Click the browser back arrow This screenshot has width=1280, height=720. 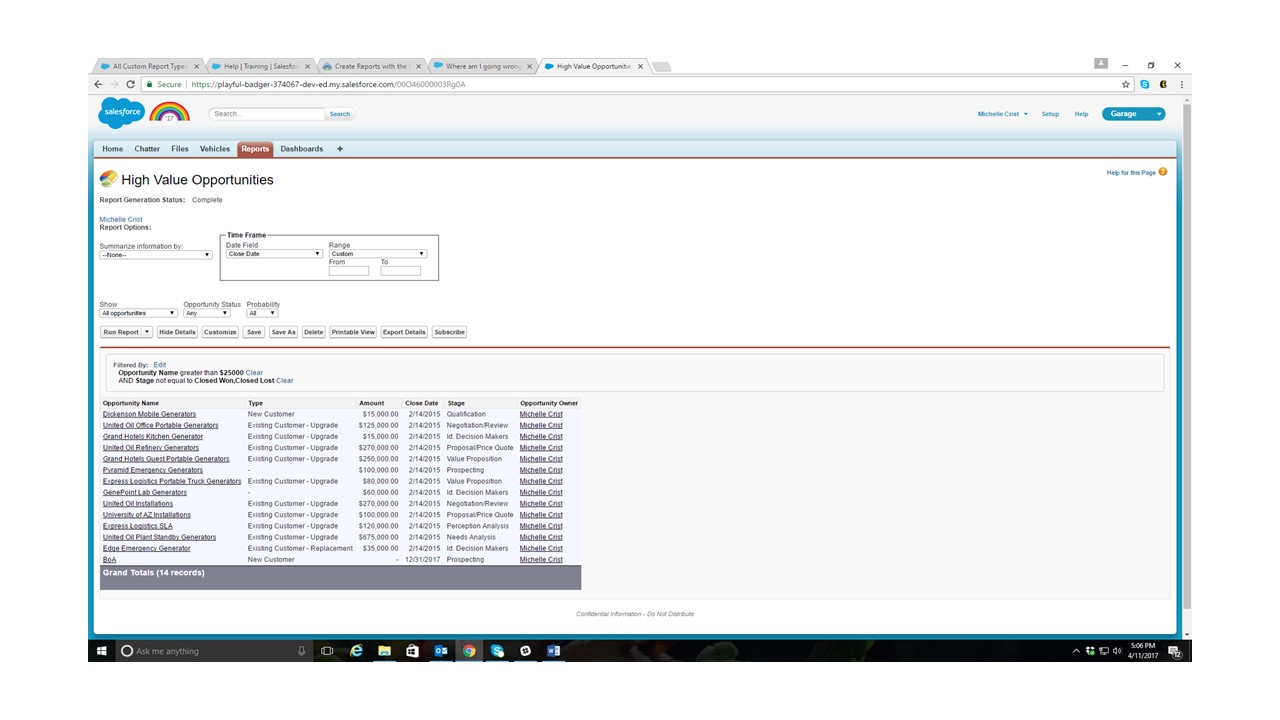coord(98,84)
